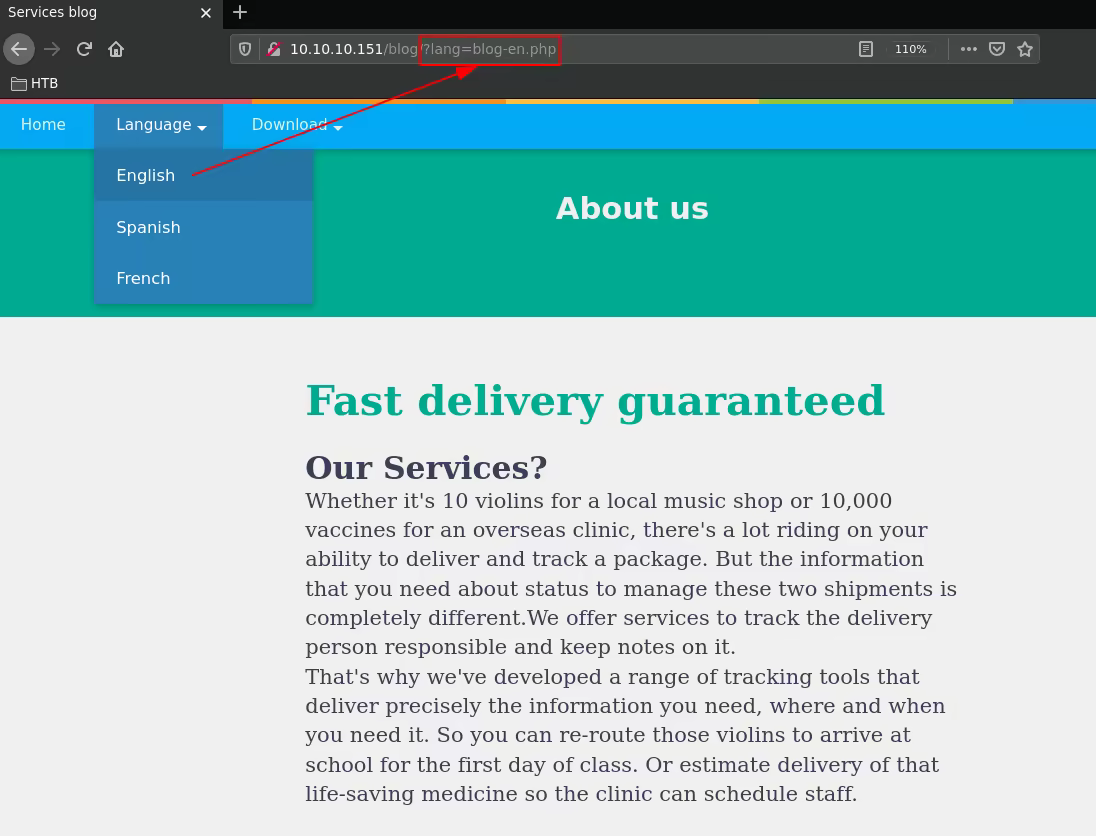
Task: Open page actions three-dots menu
Action: click(x=968, y=49)
